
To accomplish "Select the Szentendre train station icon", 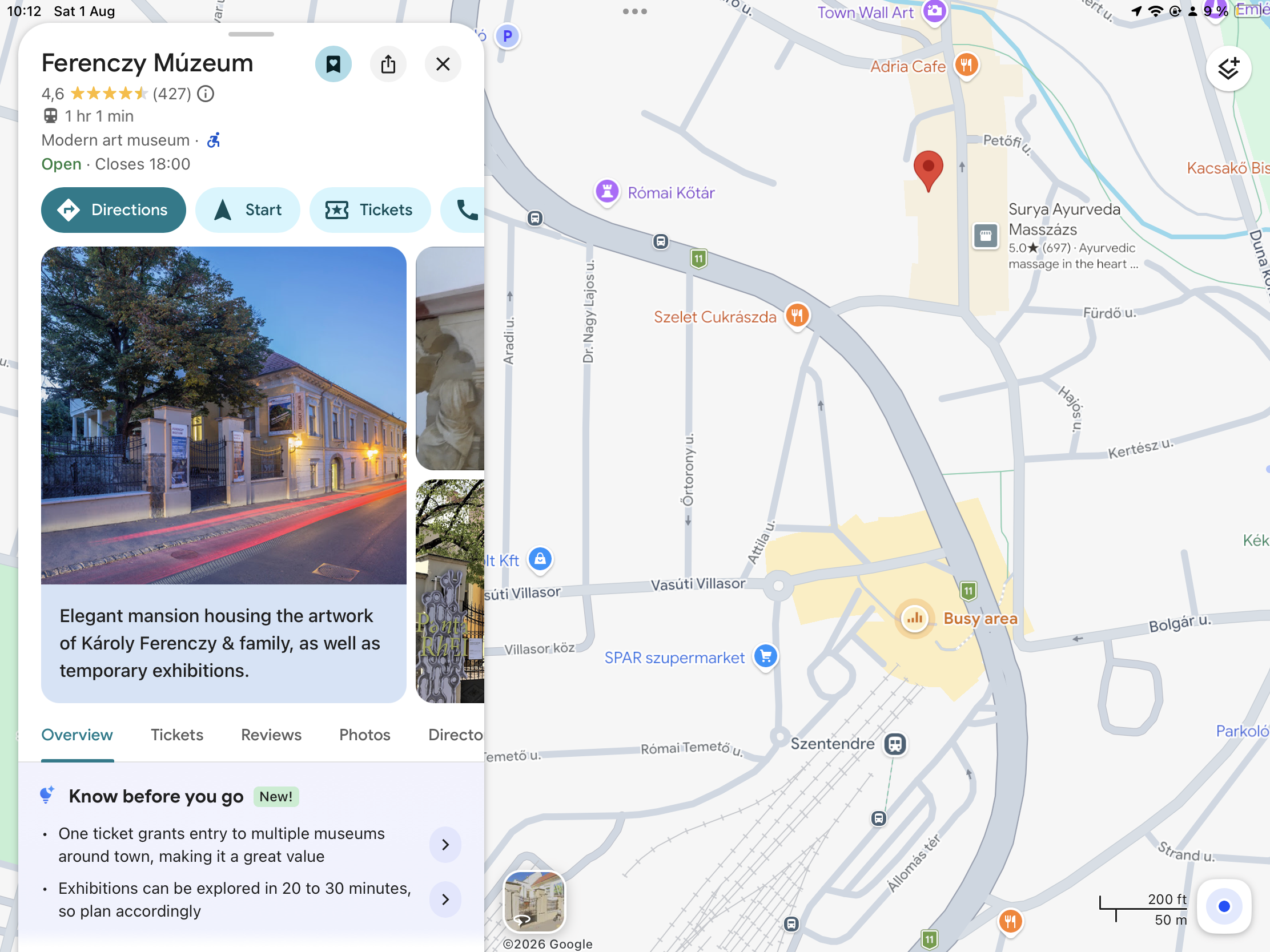I will [x=895, y=744].
